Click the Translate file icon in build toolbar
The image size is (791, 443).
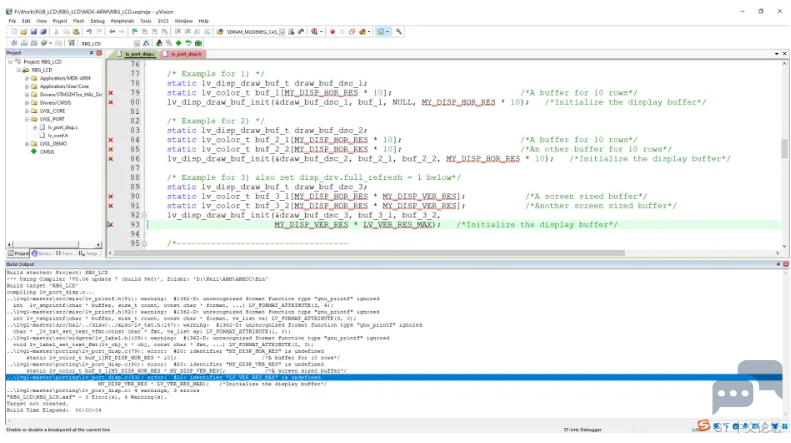[14, 43]
